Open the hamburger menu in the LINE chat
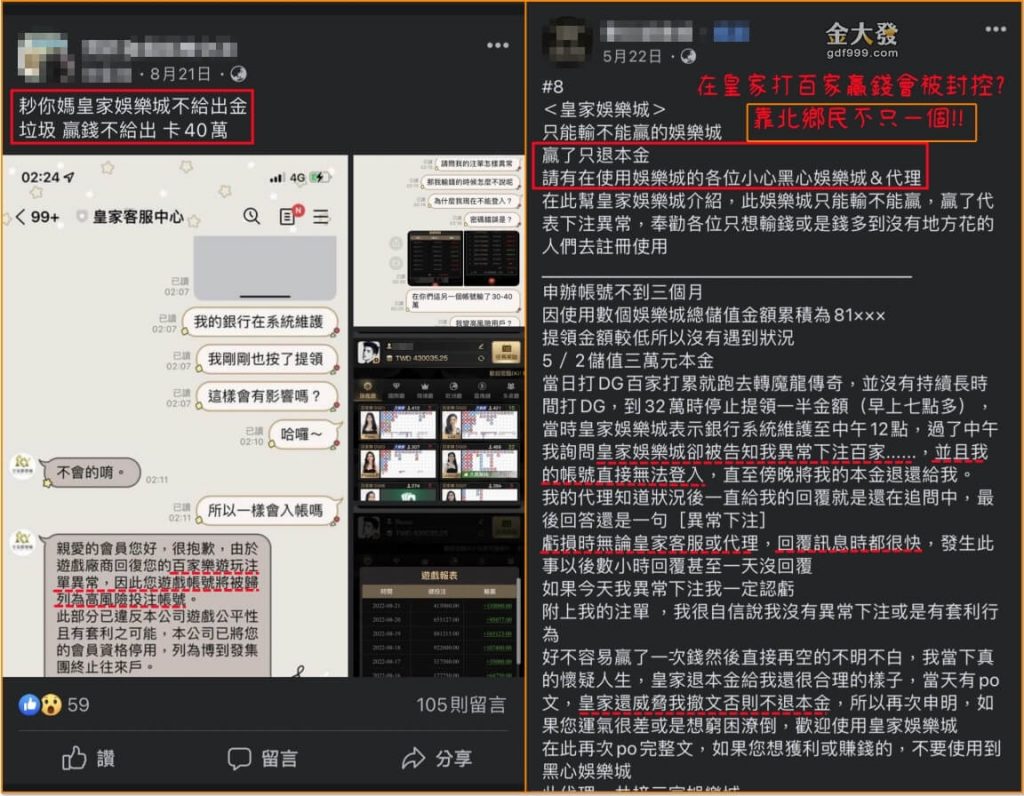This screenshot has width=1024, height=796. point(321,216)
